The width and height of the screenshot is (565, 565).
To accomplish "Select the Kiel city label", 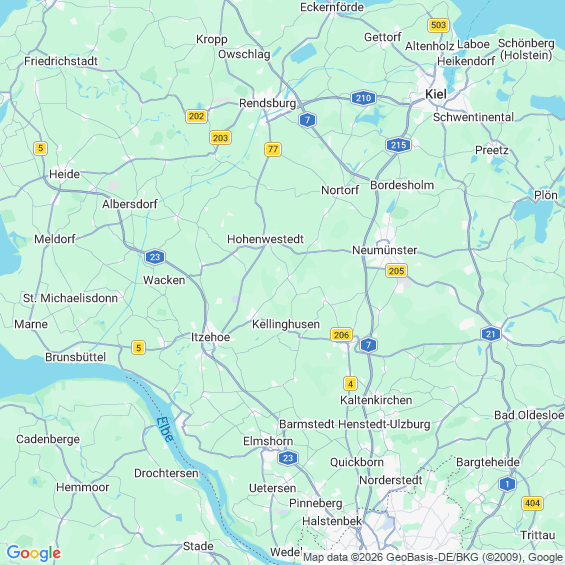I will pos(436,94).
